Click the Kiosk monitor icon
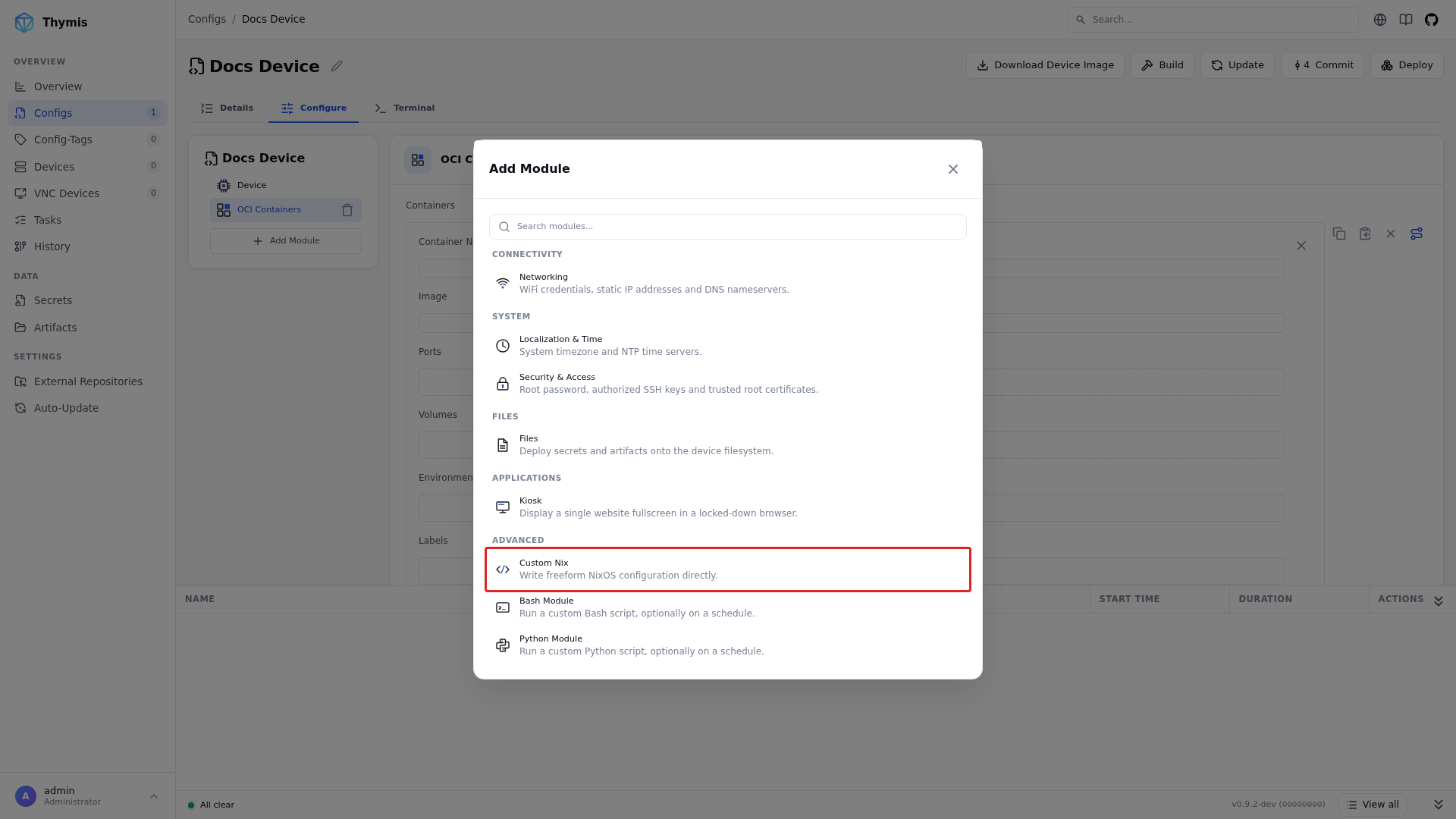Image resolution: width=1456 pixels, height=819 pixels. point(503,507)
